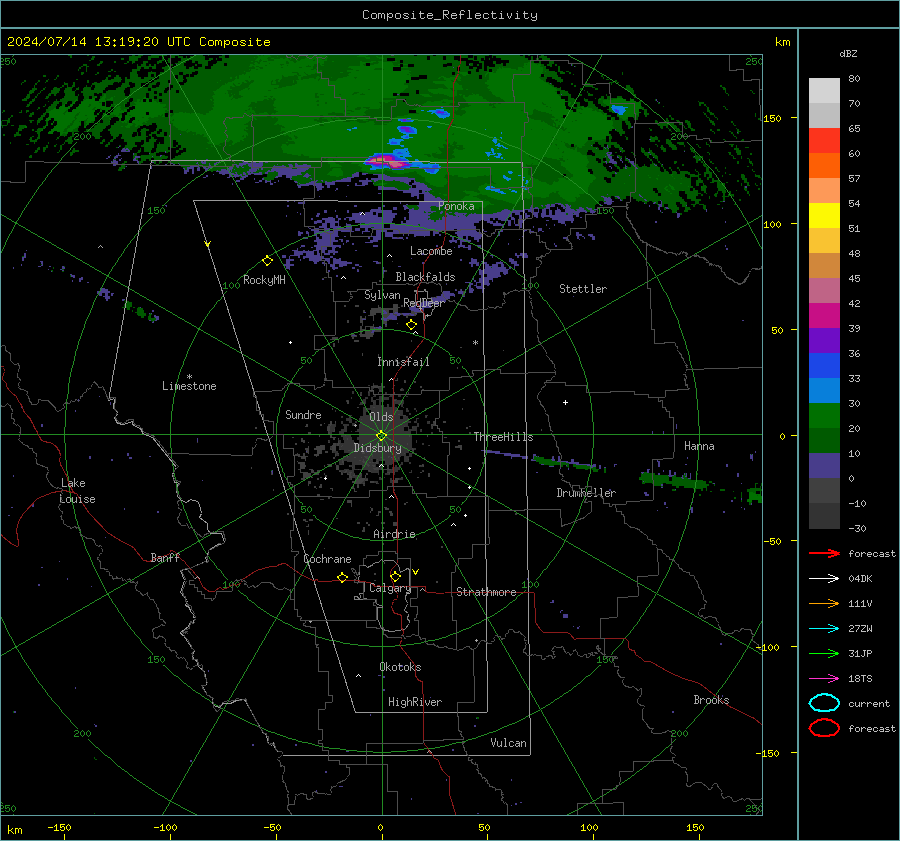This screenshot has width=900, height=841.
Task: Click the slate purple 0–10 dBZ swatch
Action: click(x=824, y=465)
